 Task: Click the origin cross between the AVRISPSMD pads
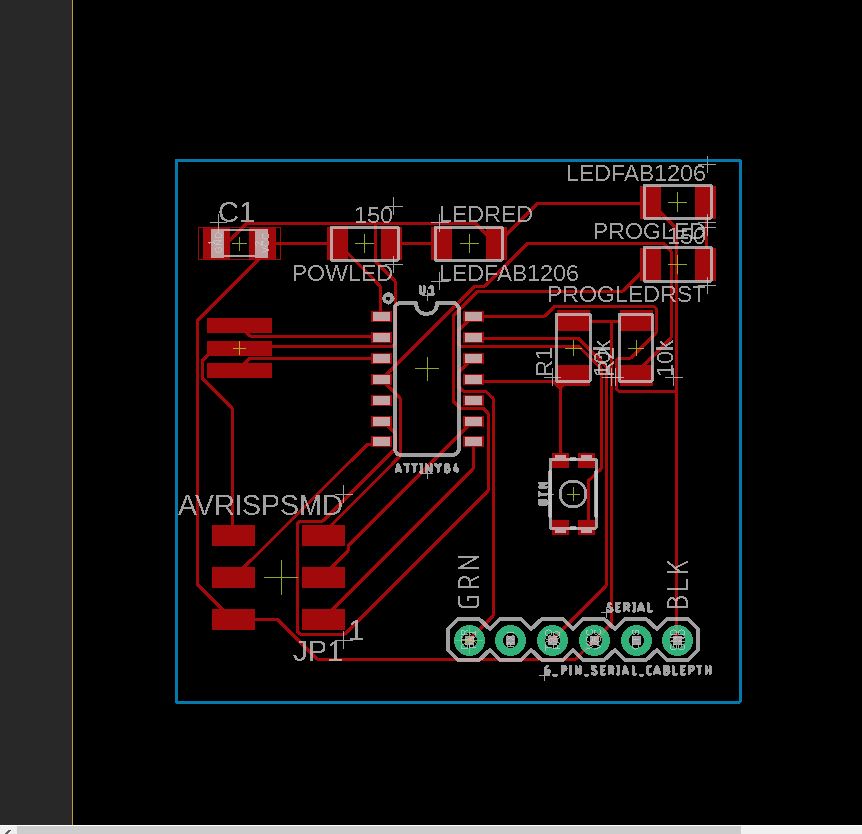(x=281, y=577)
